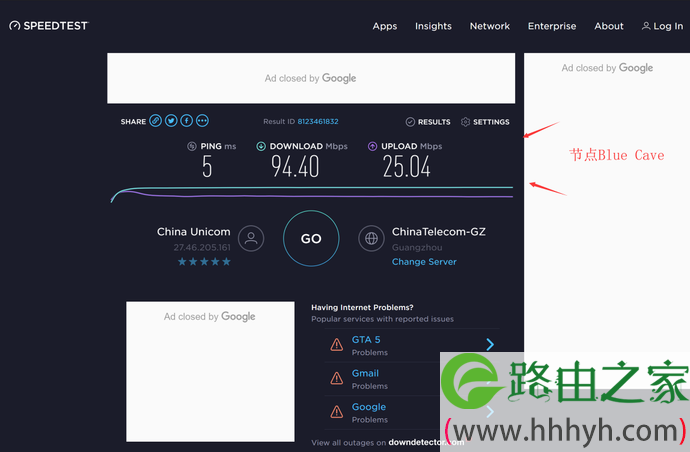Open downdetector.com link
Screen dimensions: 690x452
click(x=426, y=443)
